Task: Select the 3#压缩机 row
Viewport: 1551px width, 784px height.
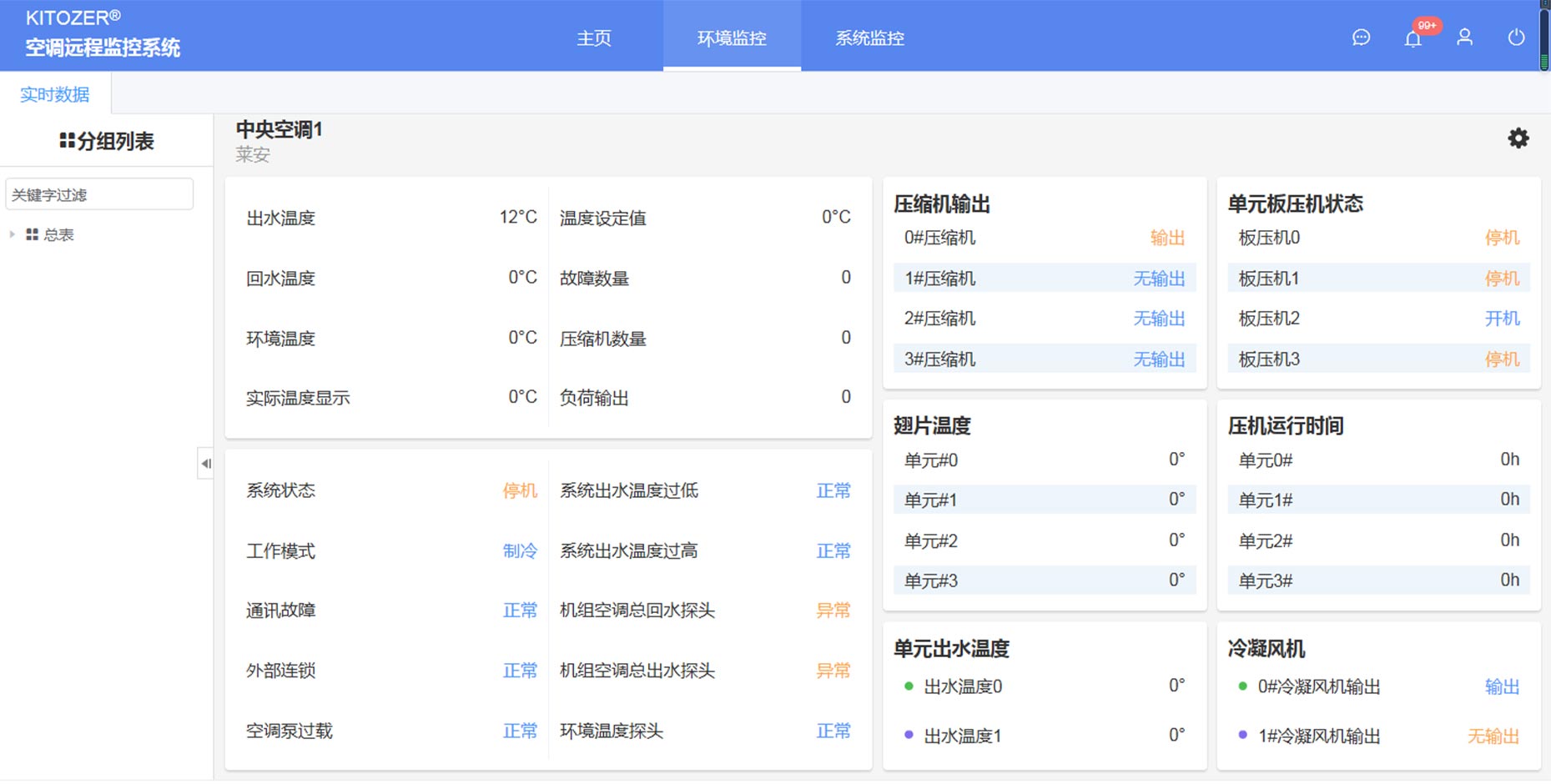Action: point(1045,359)
